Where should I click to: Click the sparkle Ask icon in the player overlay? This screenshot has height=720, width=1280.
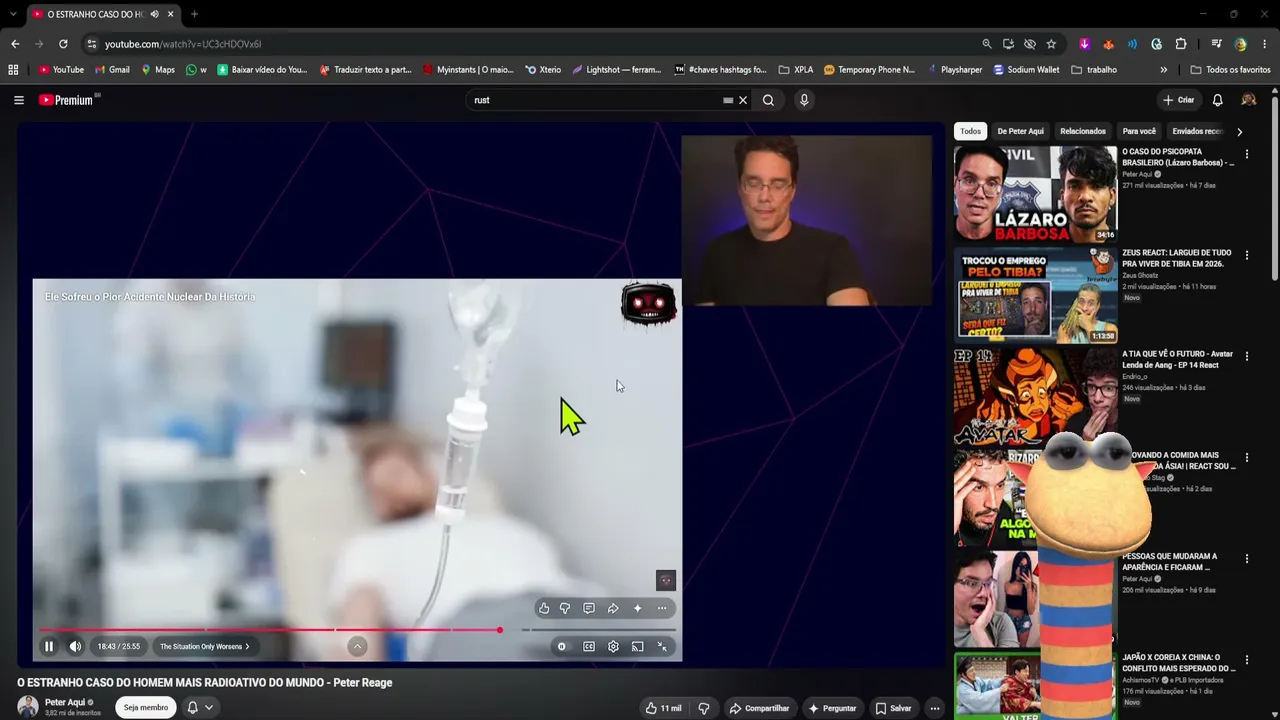(x=637, y=608)
